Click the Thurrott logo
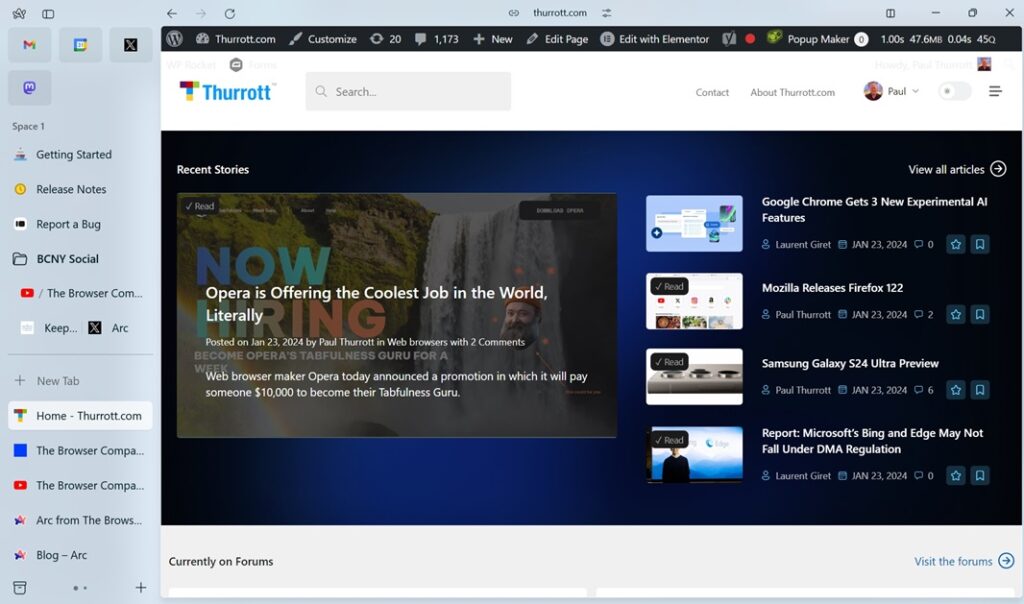The width and height of the screenshot is (1024, 604). pyautogui.click(x=227, y=91)
